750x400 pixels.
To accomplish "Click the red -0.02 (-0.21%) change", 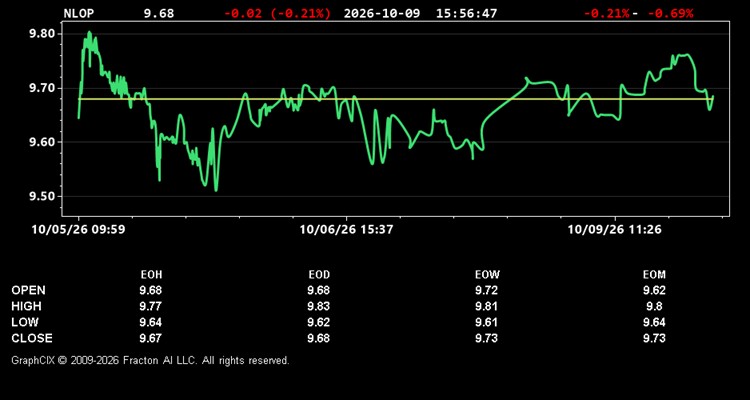I will pyautogui.click(x=277, y=13).
